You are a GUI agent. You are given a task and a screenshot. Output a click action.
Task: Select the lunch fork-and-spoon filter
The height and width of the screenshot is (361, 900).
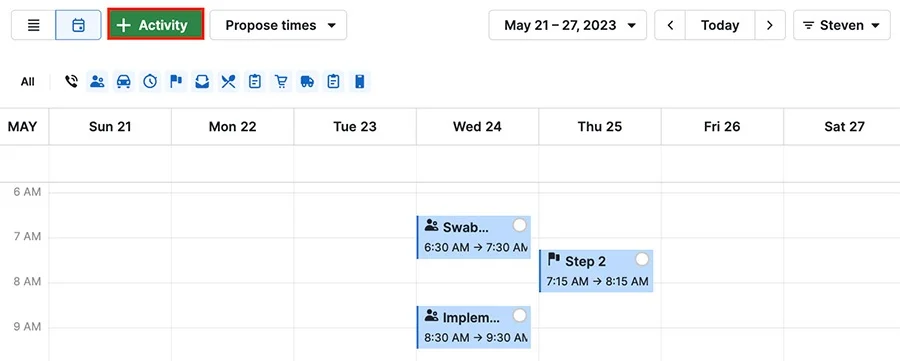[228, 81]
